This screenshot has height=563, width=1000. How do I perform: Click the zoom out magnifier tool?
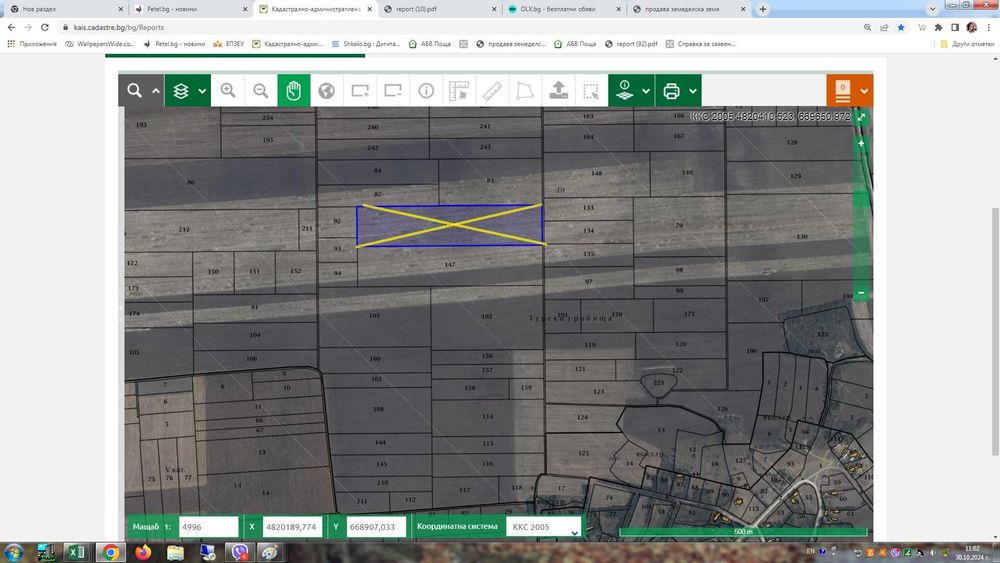(x=261, y=91)
